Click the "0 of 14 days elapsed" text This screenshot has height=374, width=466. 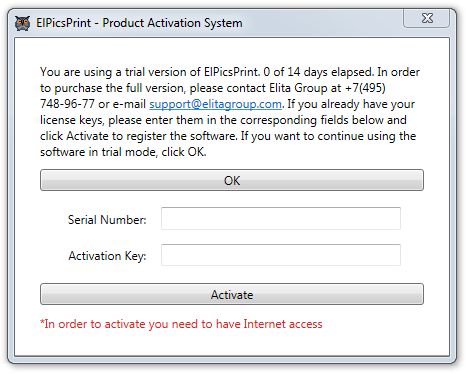click(318, 72)
